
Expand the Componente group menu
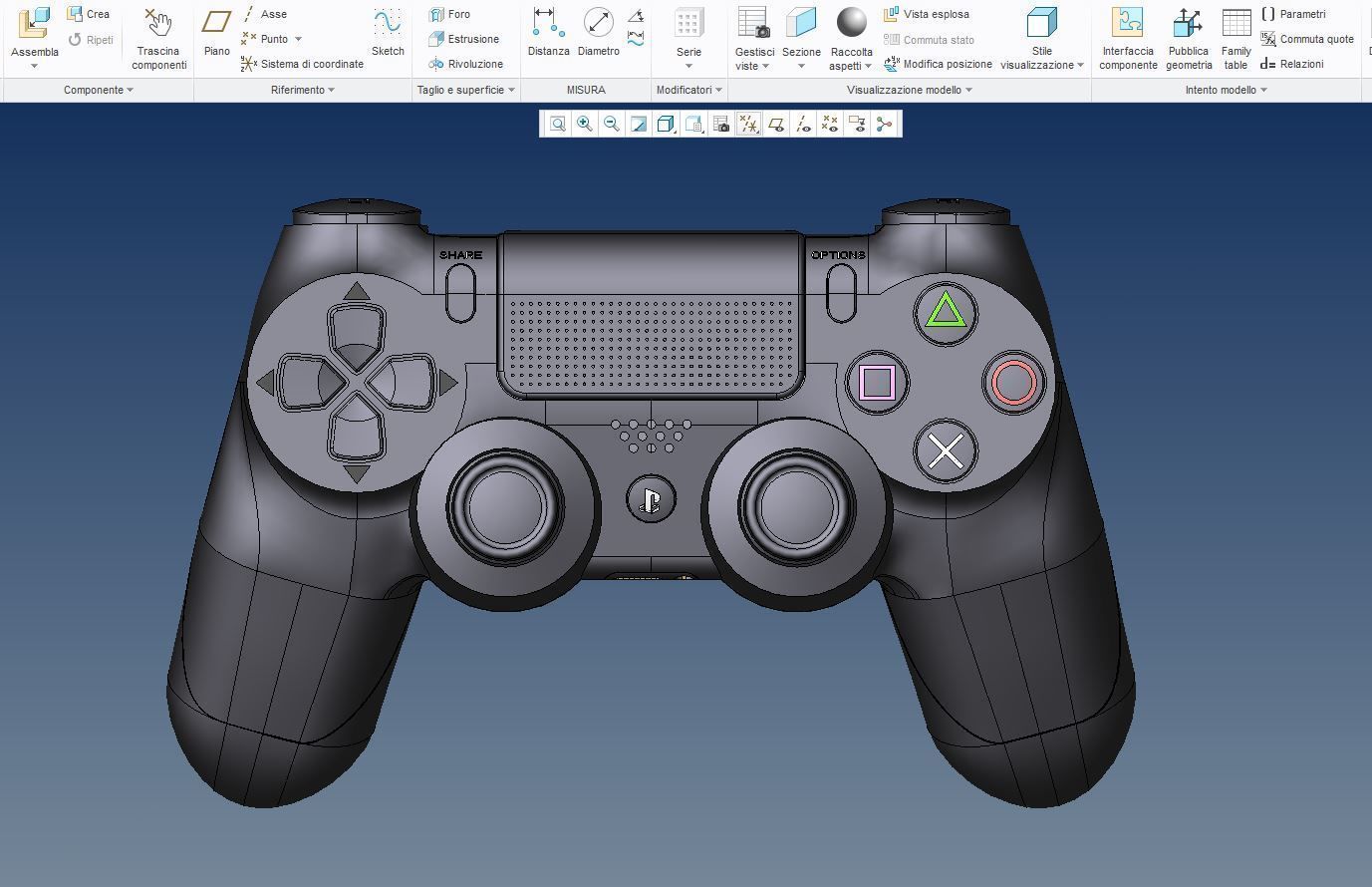98,90
